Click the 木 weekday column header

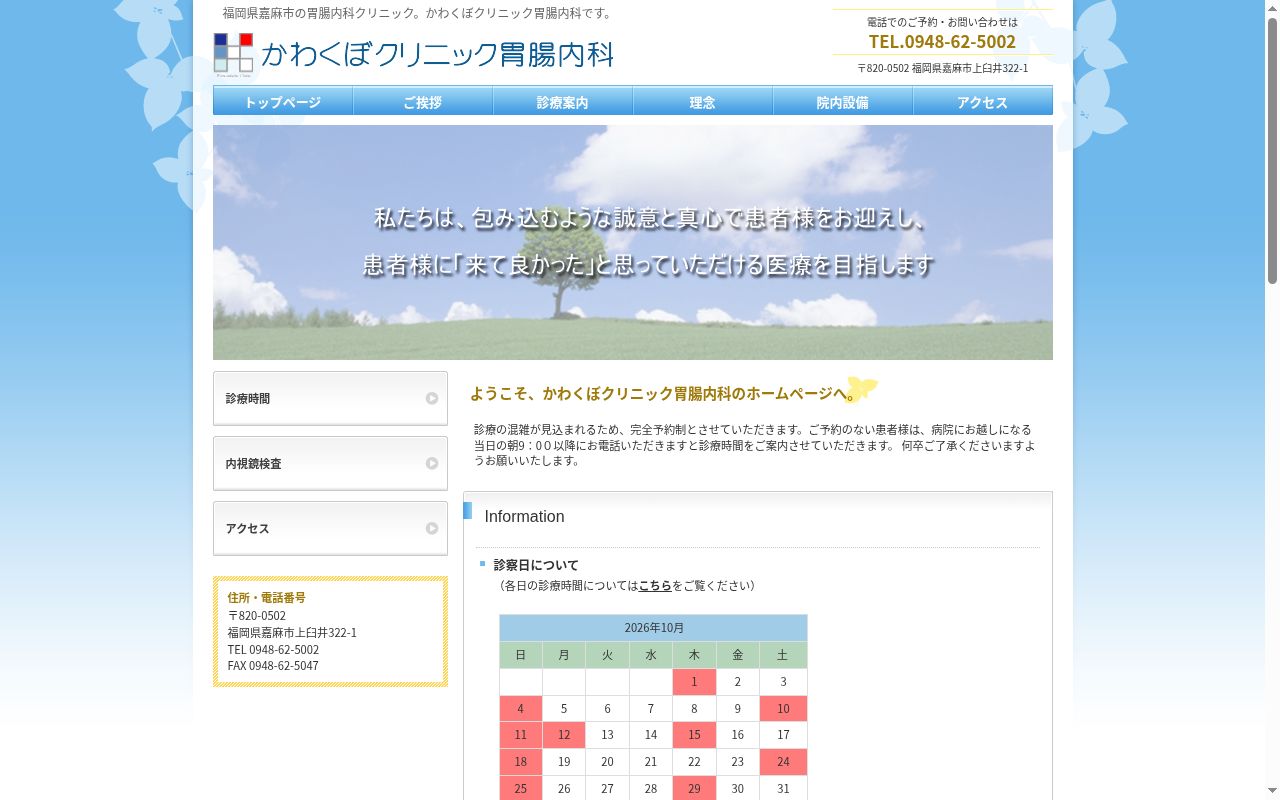(x=694, y=655)
